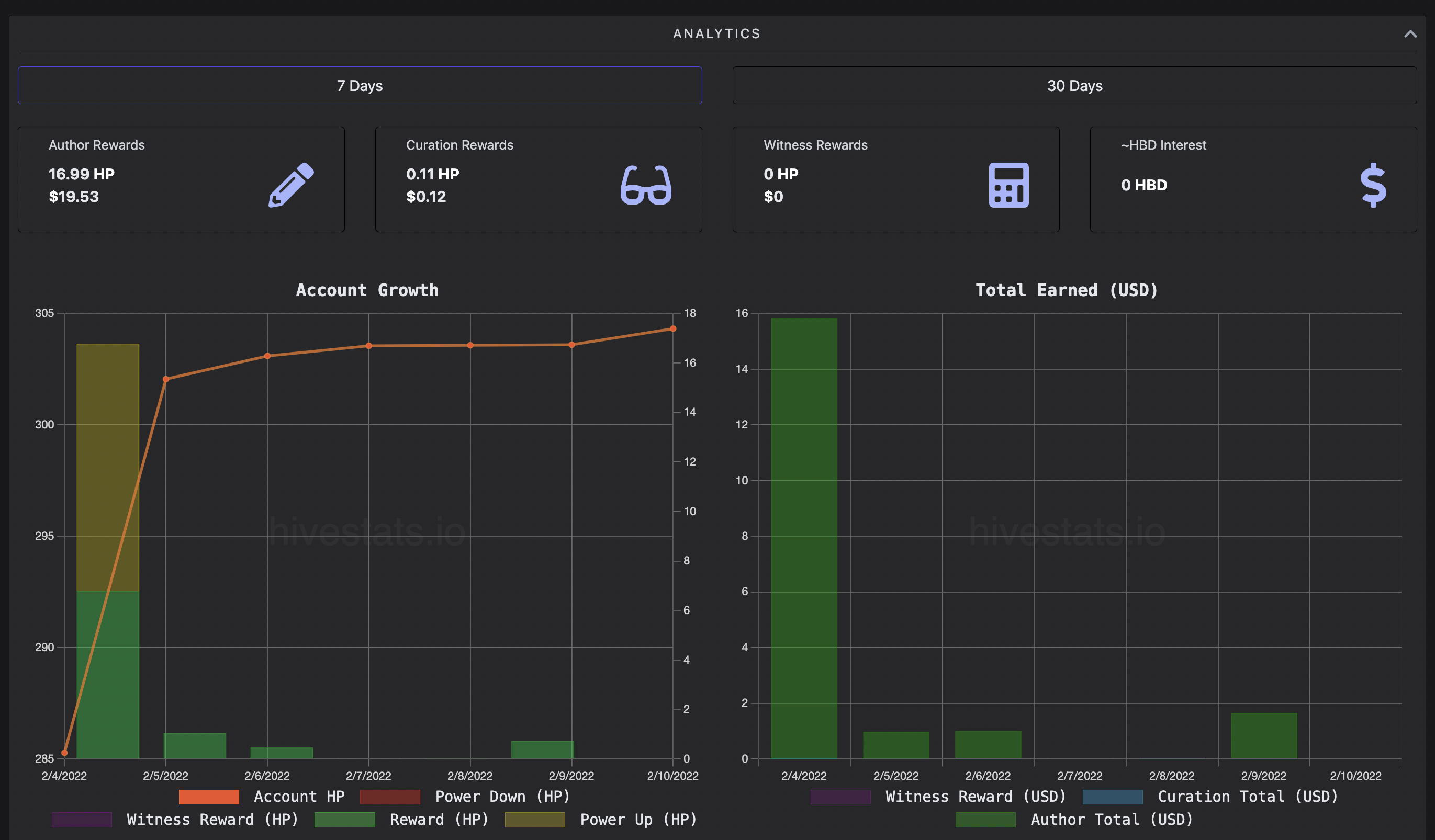Screen dimensions: 1435x840
Task: Switch to the 30 Days tab
Action: 1074,85
